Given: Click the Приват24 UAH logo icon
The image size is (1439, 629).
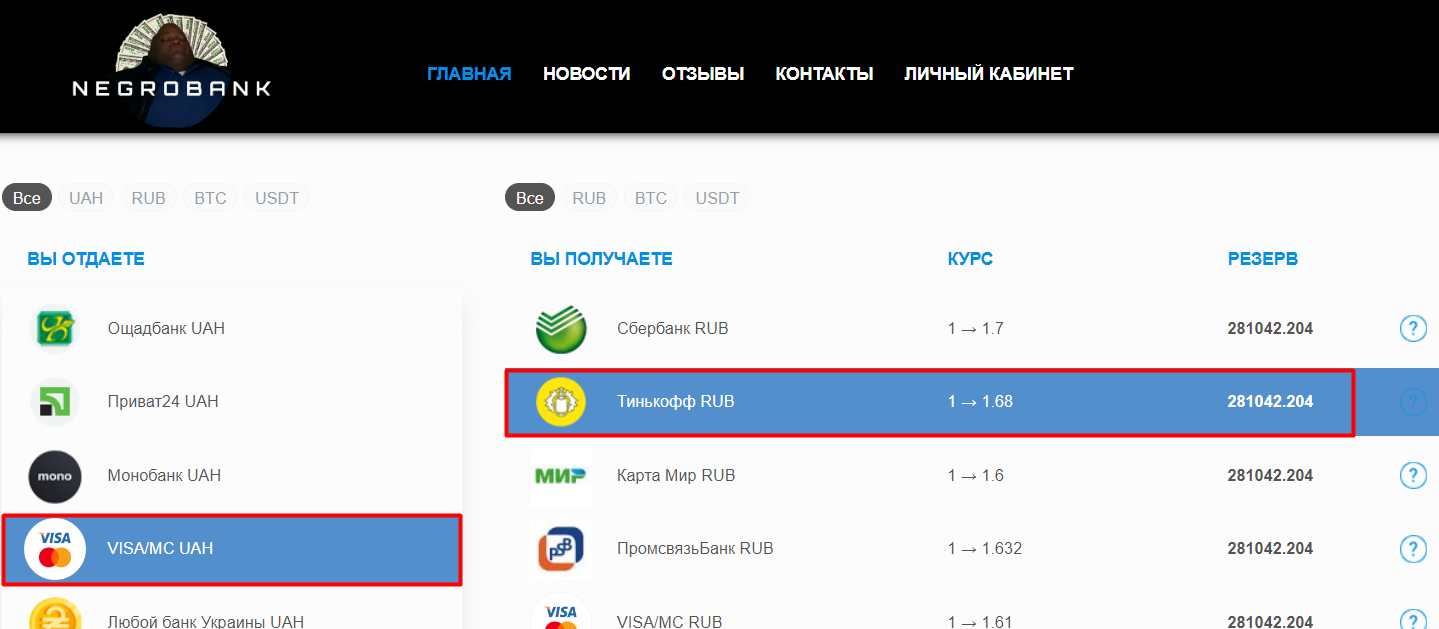Looking at the screenshot, I should pyautogui.click(x=55, y=401).
